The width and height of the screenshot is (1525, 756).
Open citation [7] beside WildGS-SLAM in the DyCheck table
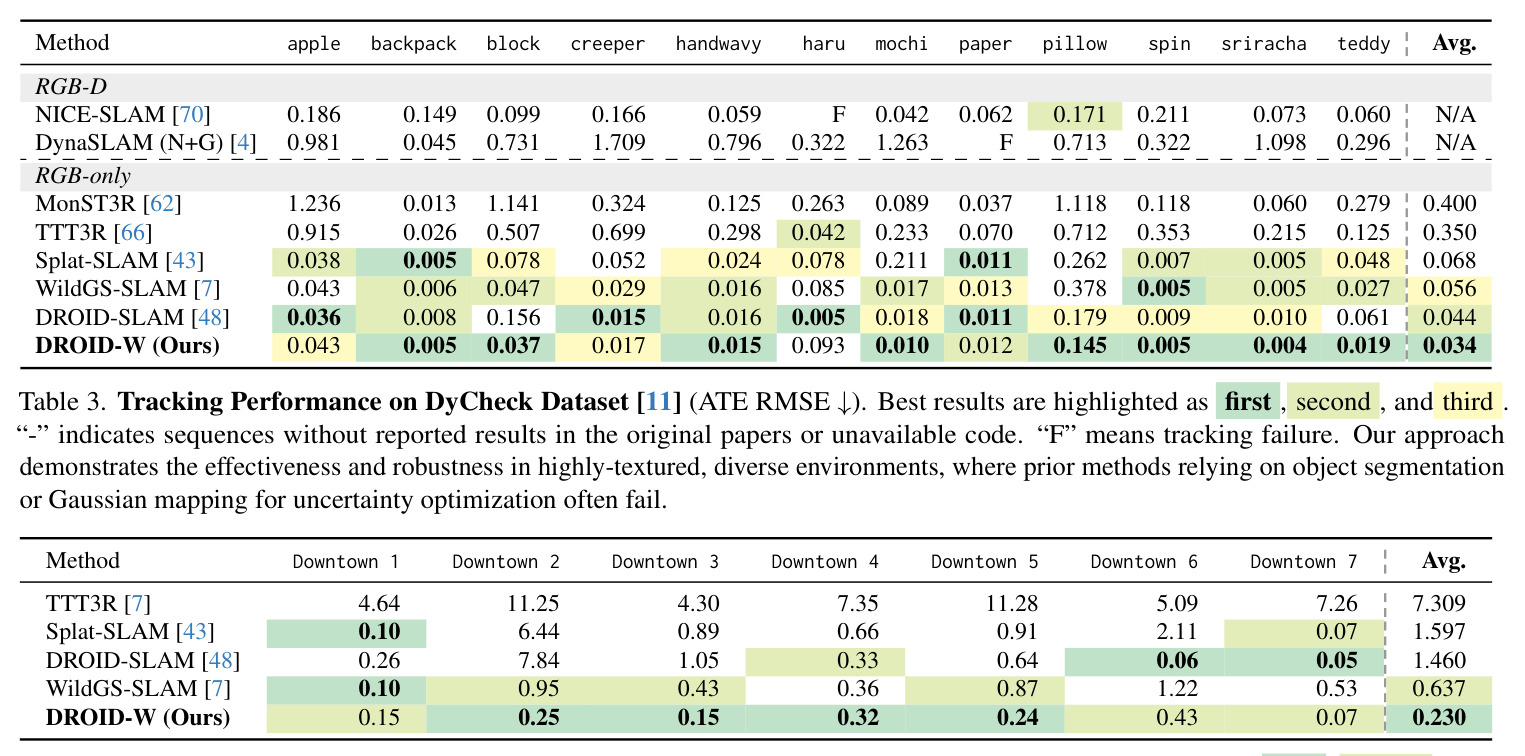point(206,290)
